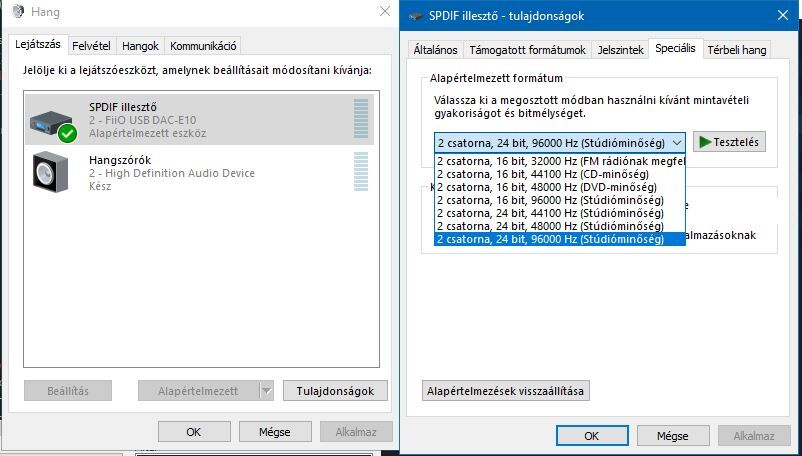The width and height of the screenshot is (802, 456).
Task: Click the Hangszórók speaker device icon
Action: (52, 173)
